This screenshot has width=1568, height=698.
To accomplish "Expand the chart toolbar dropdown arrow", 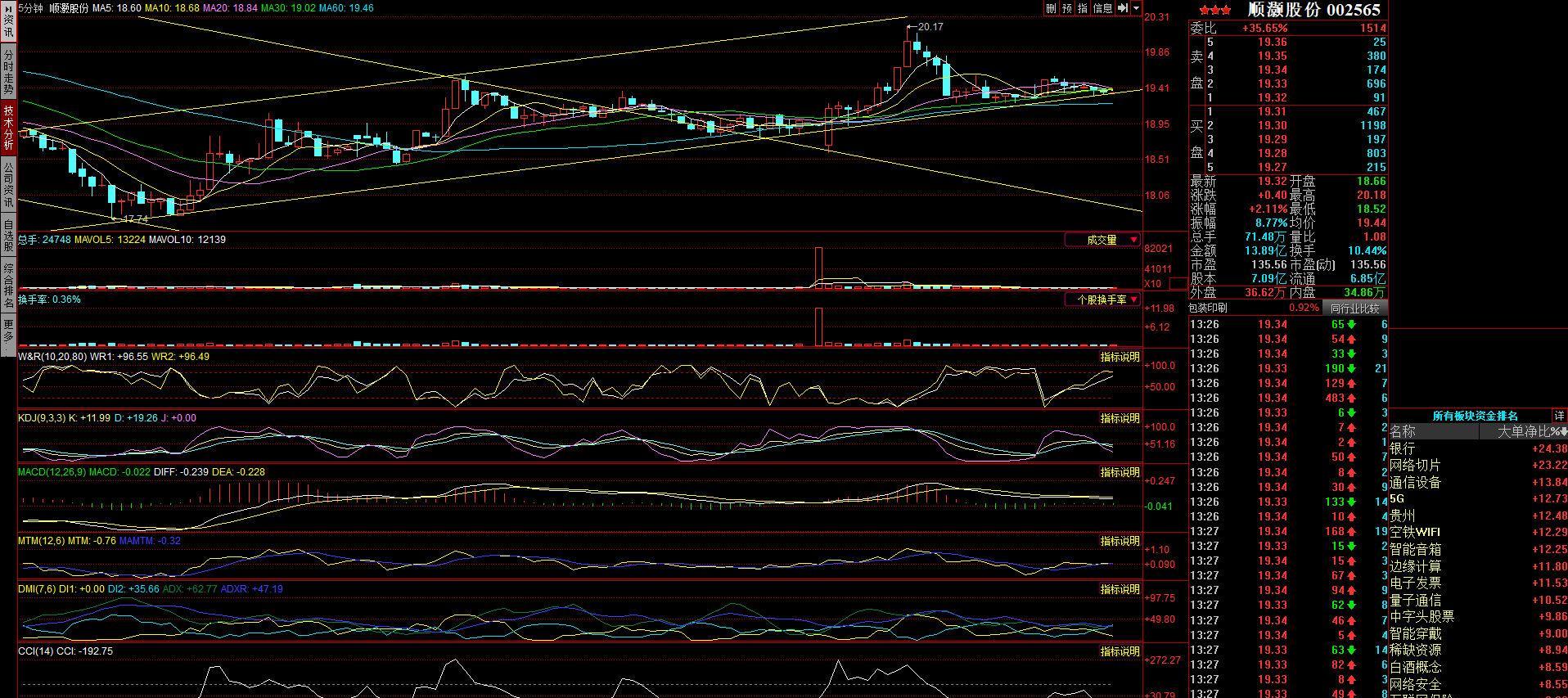I will (x=1136, y=8).
